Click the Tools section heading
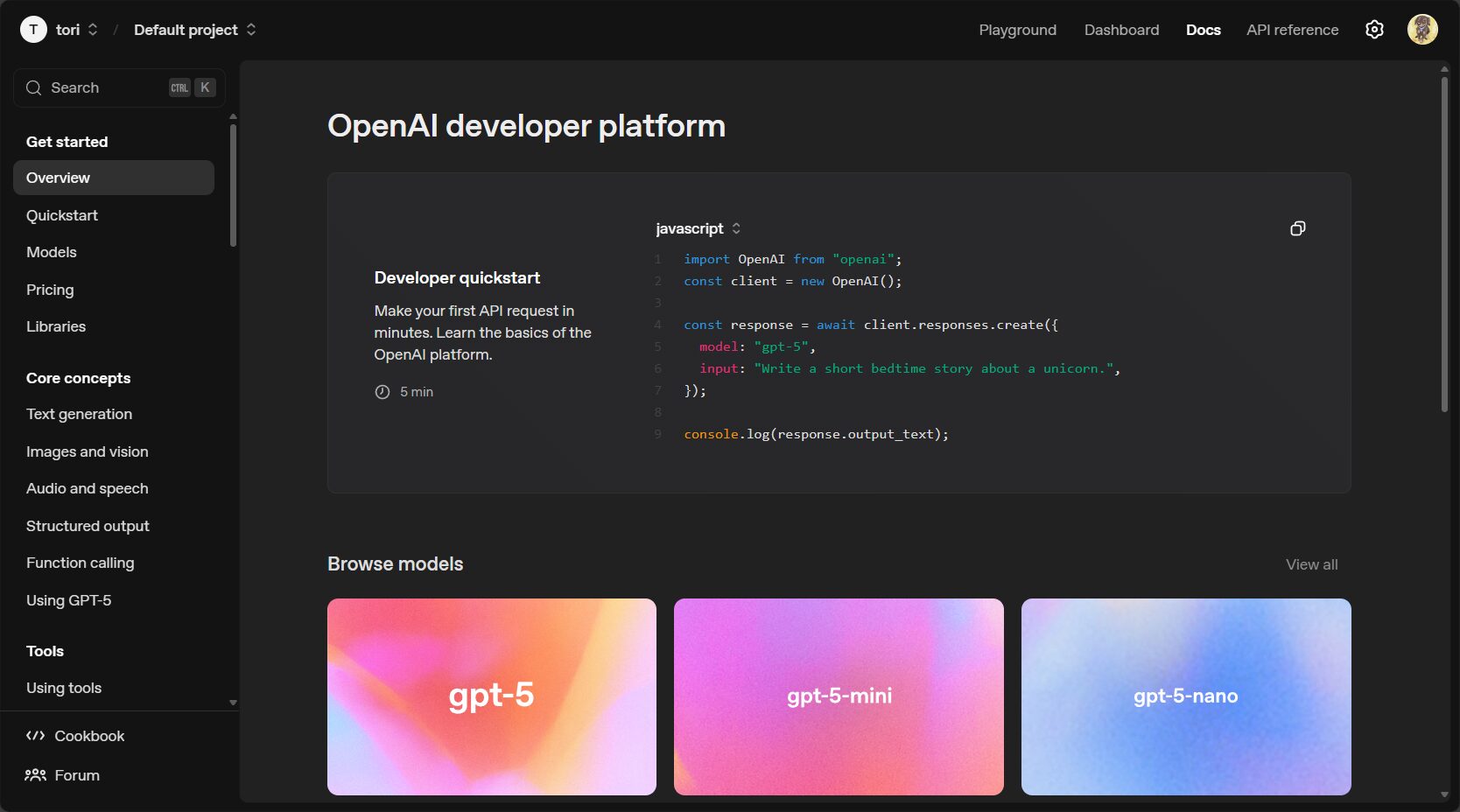 pos(45,651)
